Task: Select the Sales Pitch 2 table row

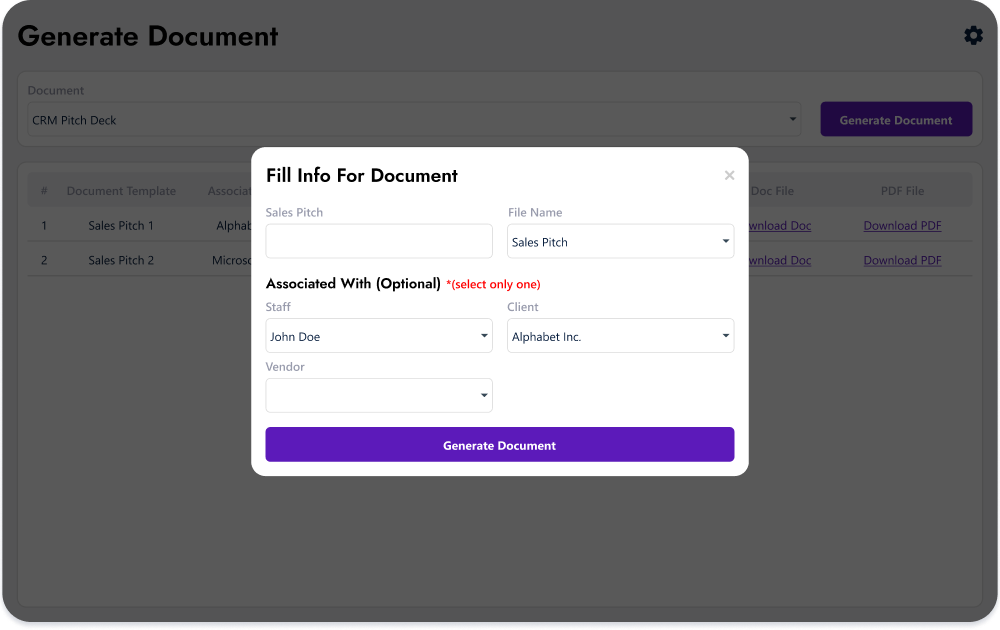Action: [x=120, y=260]
